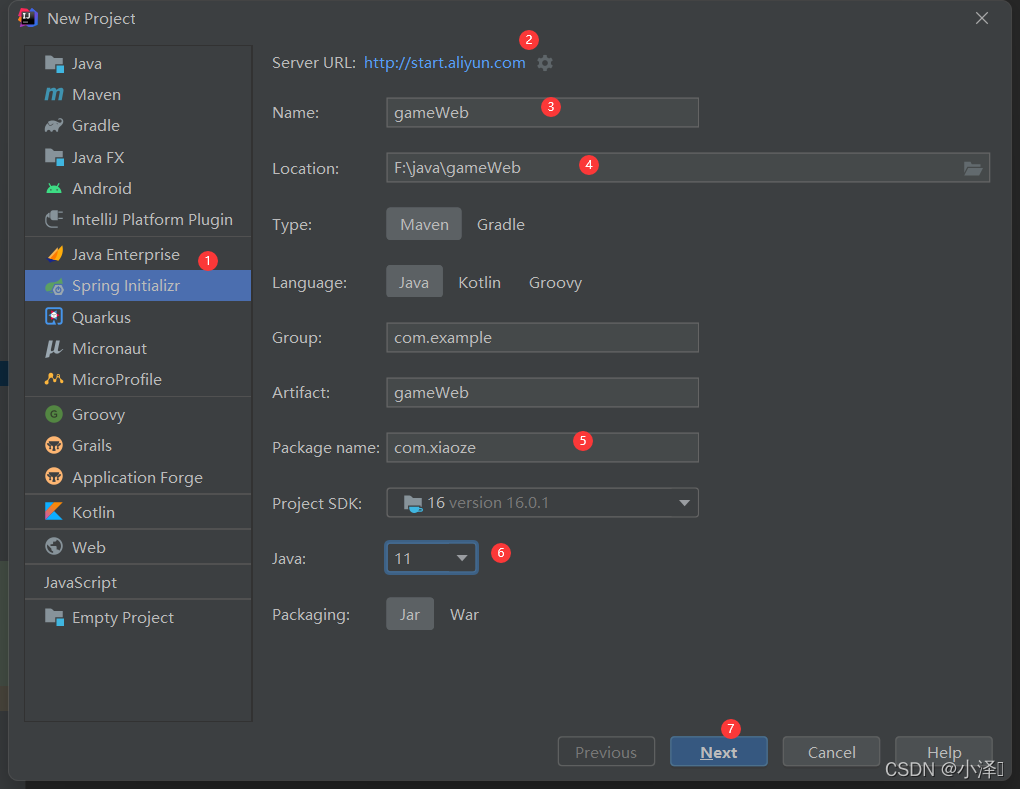
Task: Click the IntelliJ IDEA logo in title bar
Action: (x=28, y=18)
